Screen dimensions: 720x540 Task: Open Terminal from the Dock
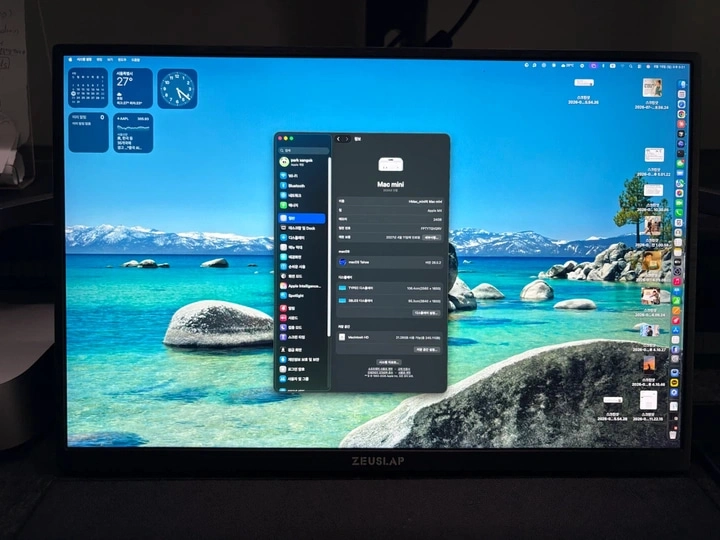[x=681, y=154]
